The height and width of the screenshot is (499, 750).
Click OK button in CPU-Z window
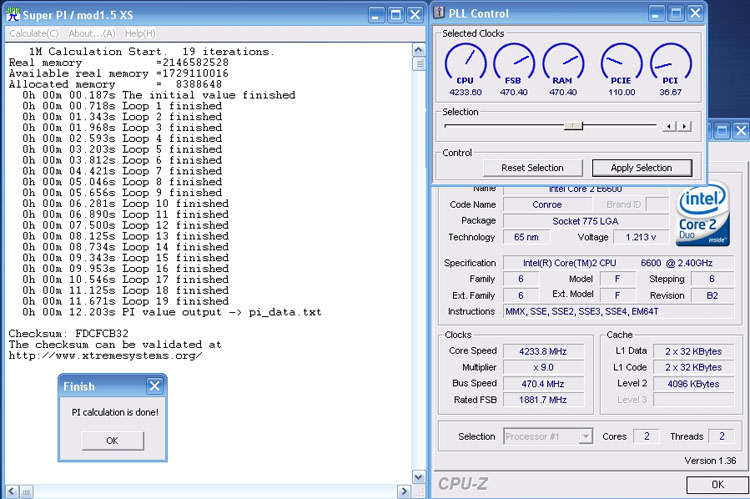click(x=717, y=485)
